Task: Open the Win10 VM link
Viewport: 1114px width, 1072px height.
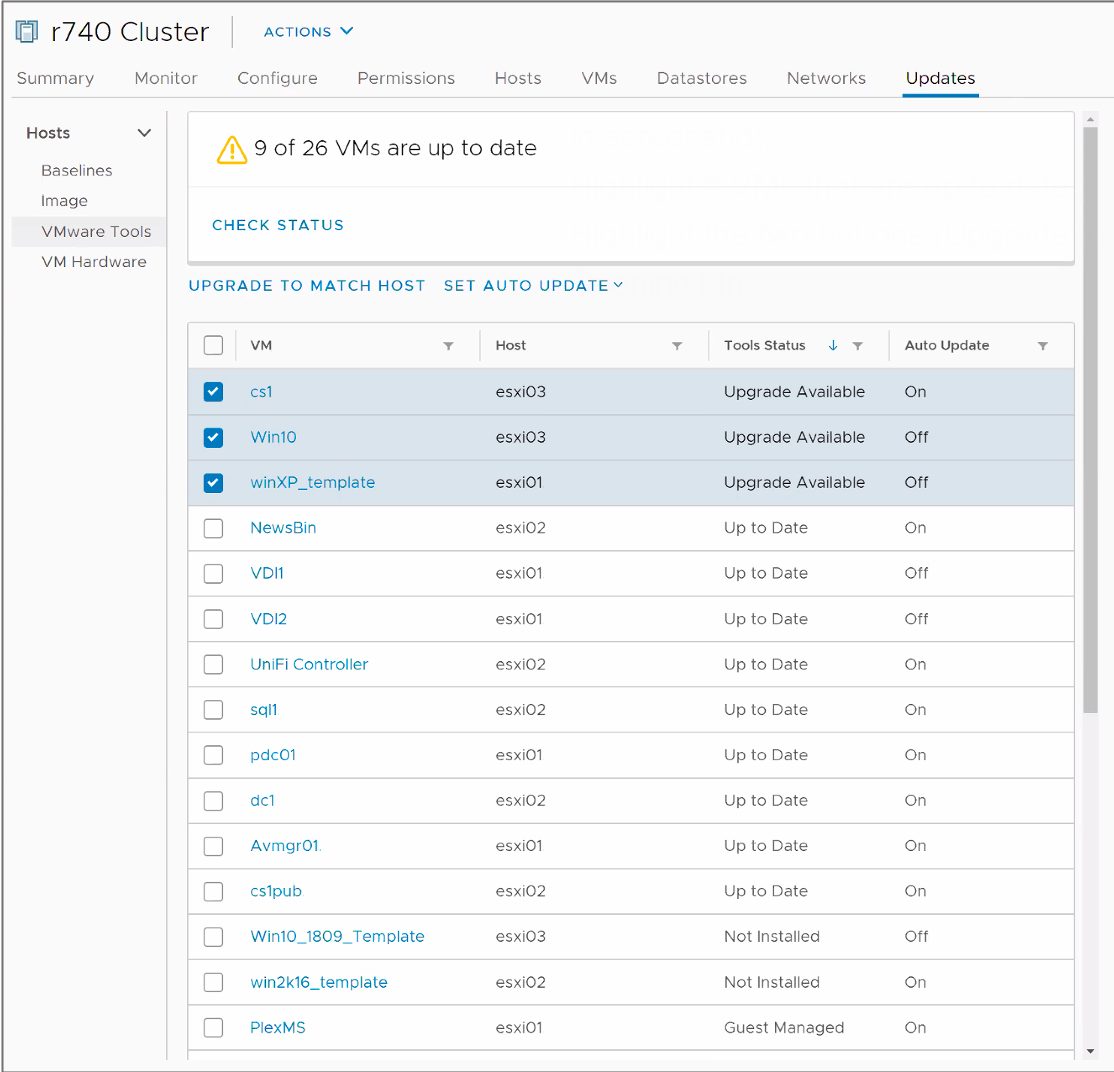Action: 274,437
